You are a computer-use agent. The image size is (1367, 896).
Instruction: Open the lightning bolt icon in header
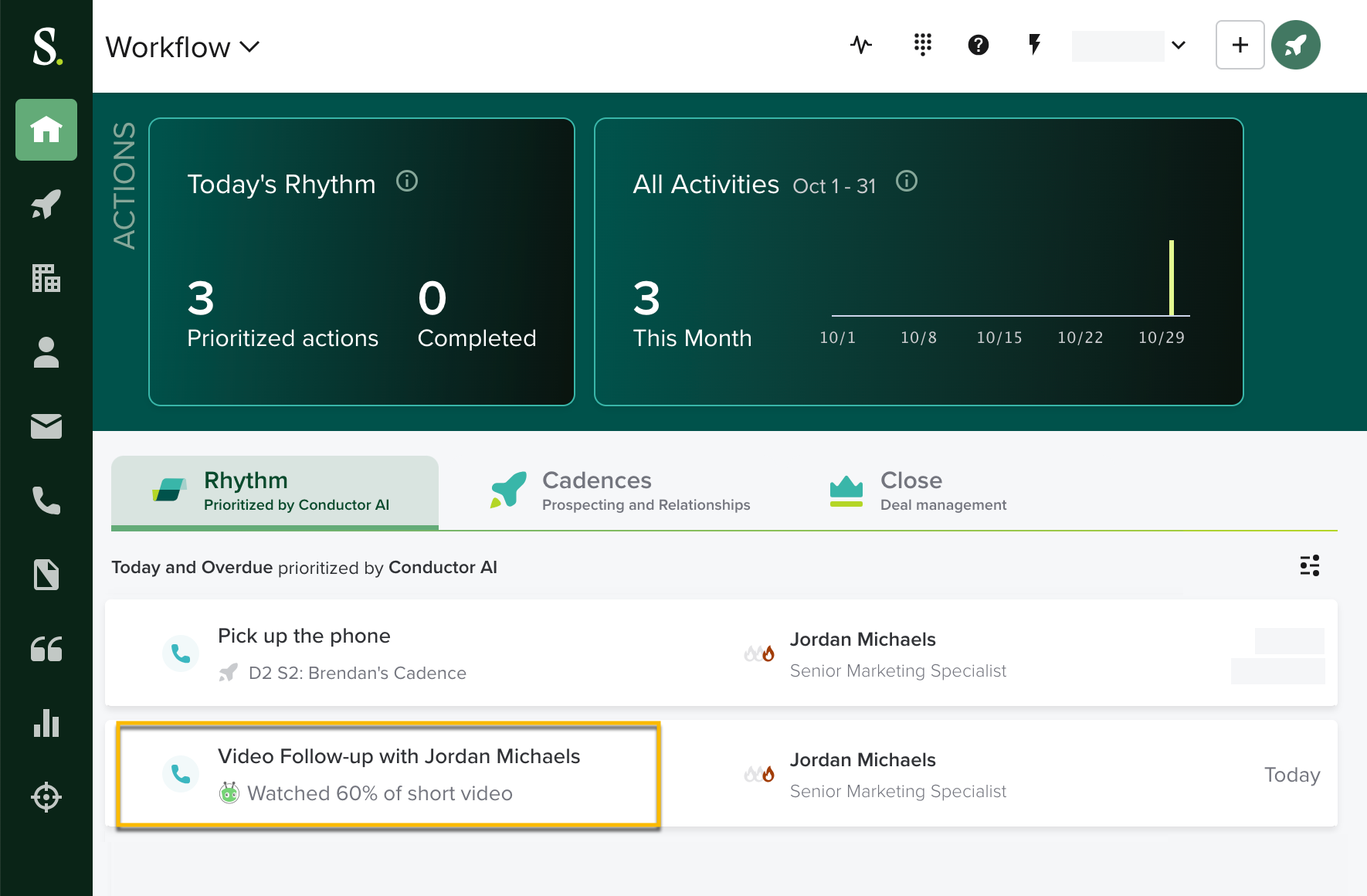tap(1035, 45)
